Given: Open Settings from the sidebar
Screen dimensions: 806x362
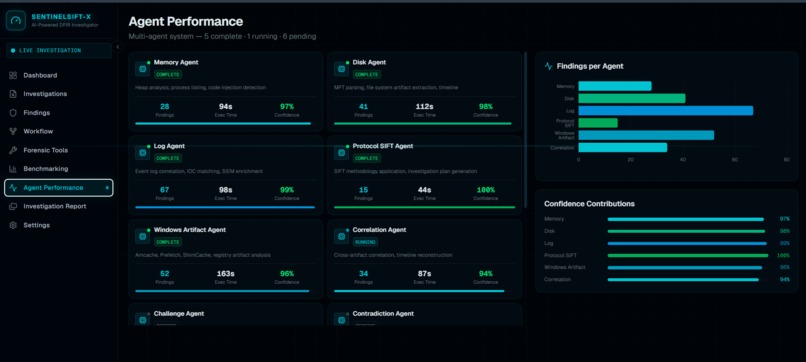Looking at the screenshot, I should coord(59,225).
